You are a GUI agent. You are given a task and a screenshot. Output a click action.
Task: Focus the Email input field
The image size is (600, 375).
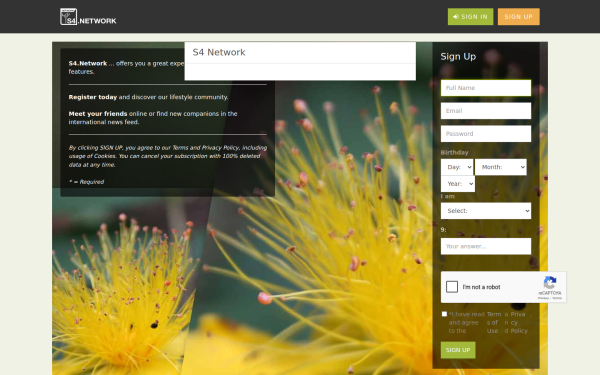(x=486, y=111)
